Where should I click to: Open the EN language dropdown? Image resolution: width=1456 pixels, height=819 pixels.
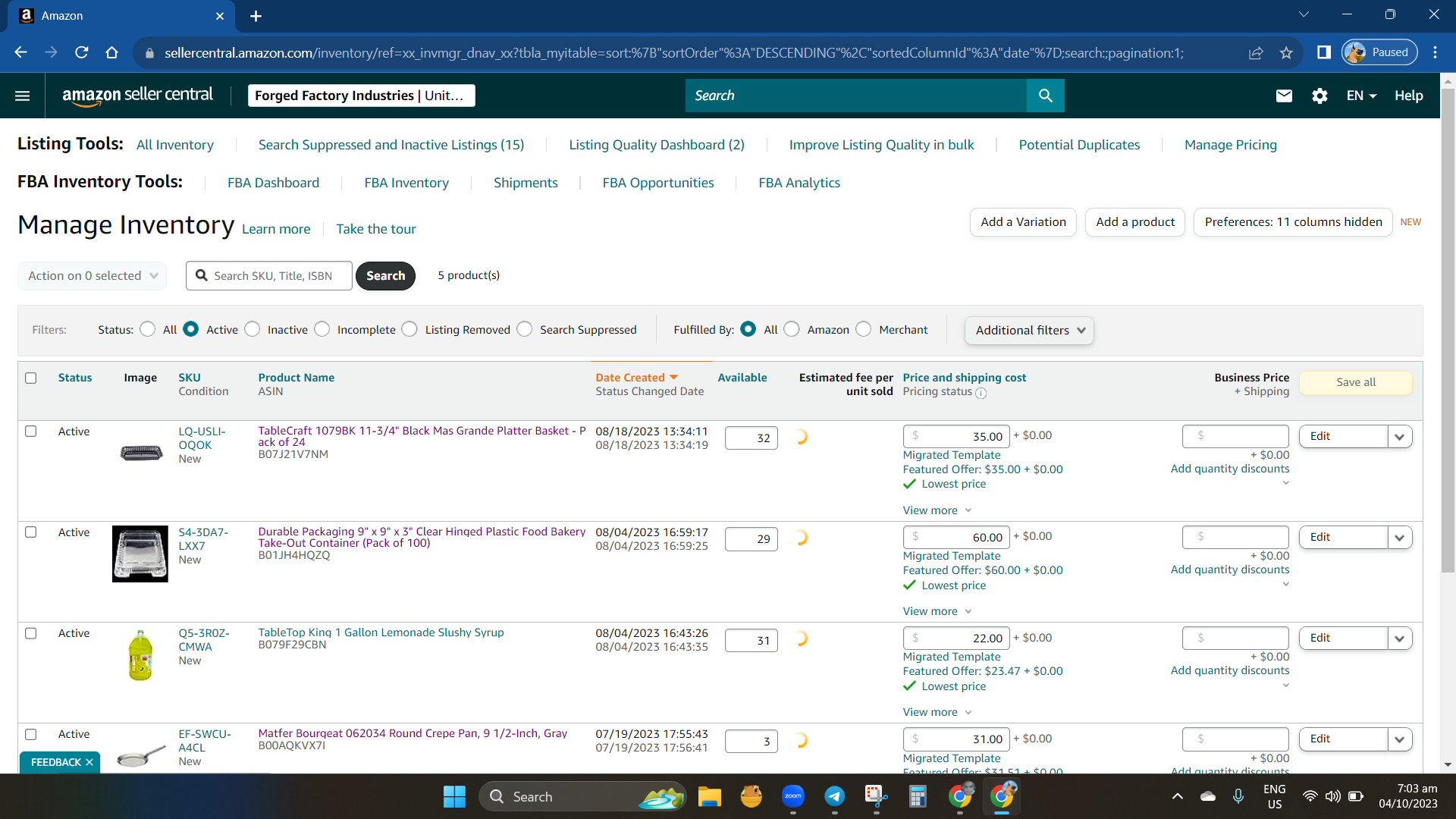point(1361,96)
